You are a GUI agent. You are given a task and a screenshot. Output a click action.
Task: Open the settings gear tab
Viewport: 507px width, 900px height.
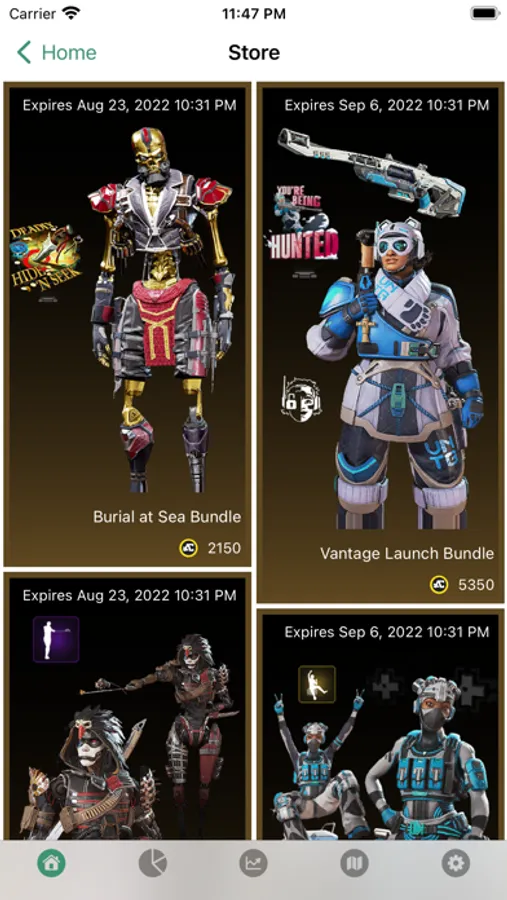[455, 863]
